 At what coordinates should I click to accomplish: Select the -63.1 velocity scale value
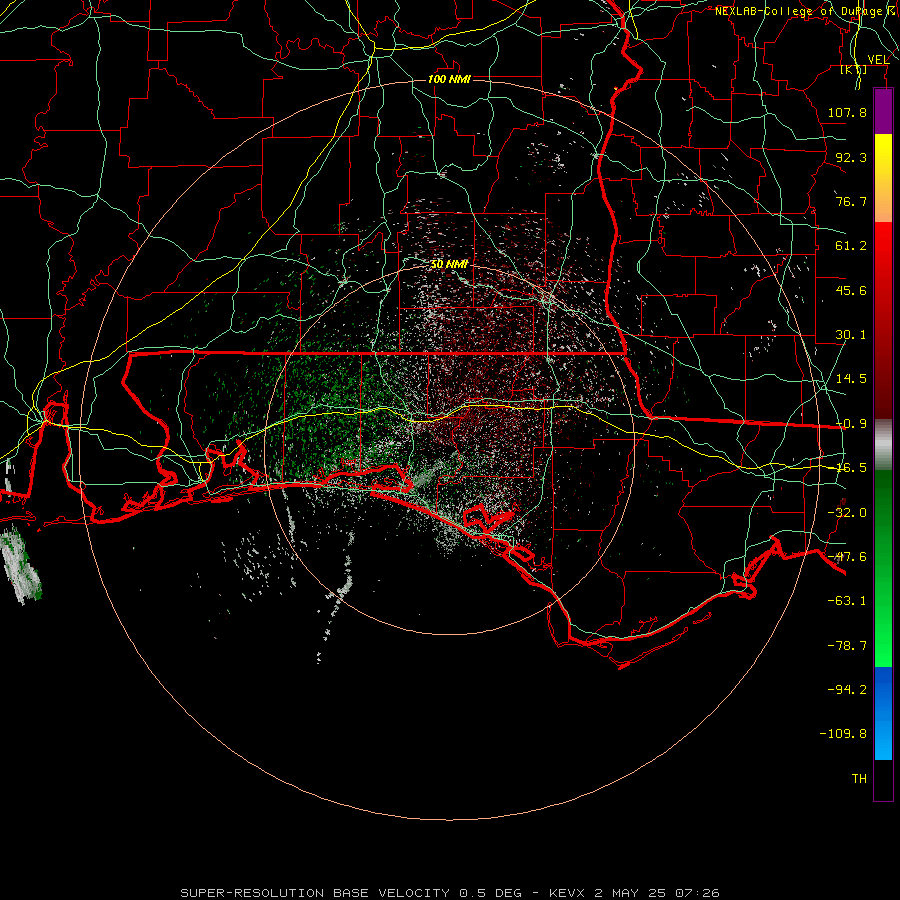847,601
